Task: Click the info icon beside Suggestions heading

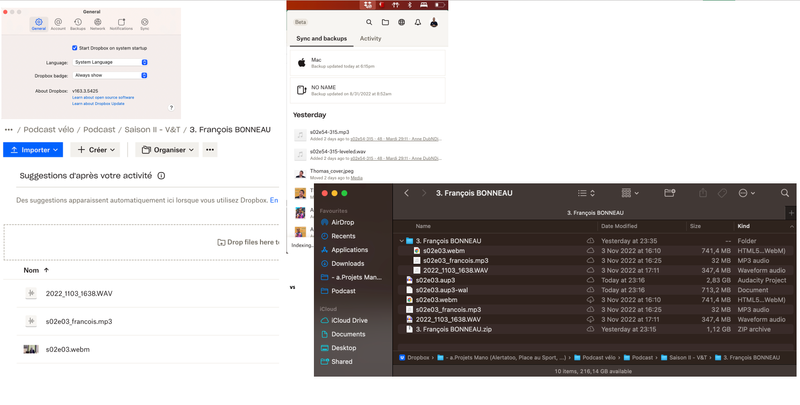Action: 161,176
